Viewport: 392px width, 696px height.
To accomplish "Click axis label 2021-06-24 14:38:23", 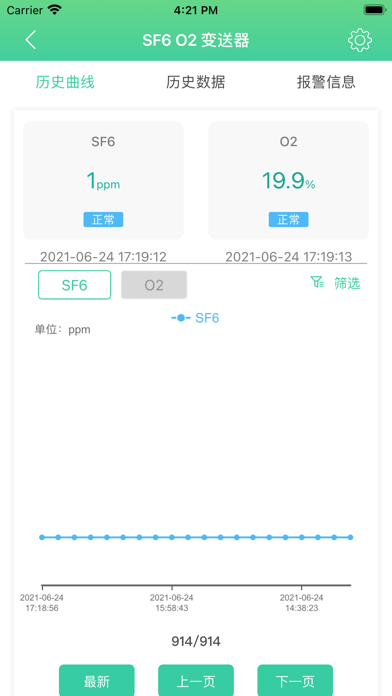I will click(301, 603).
